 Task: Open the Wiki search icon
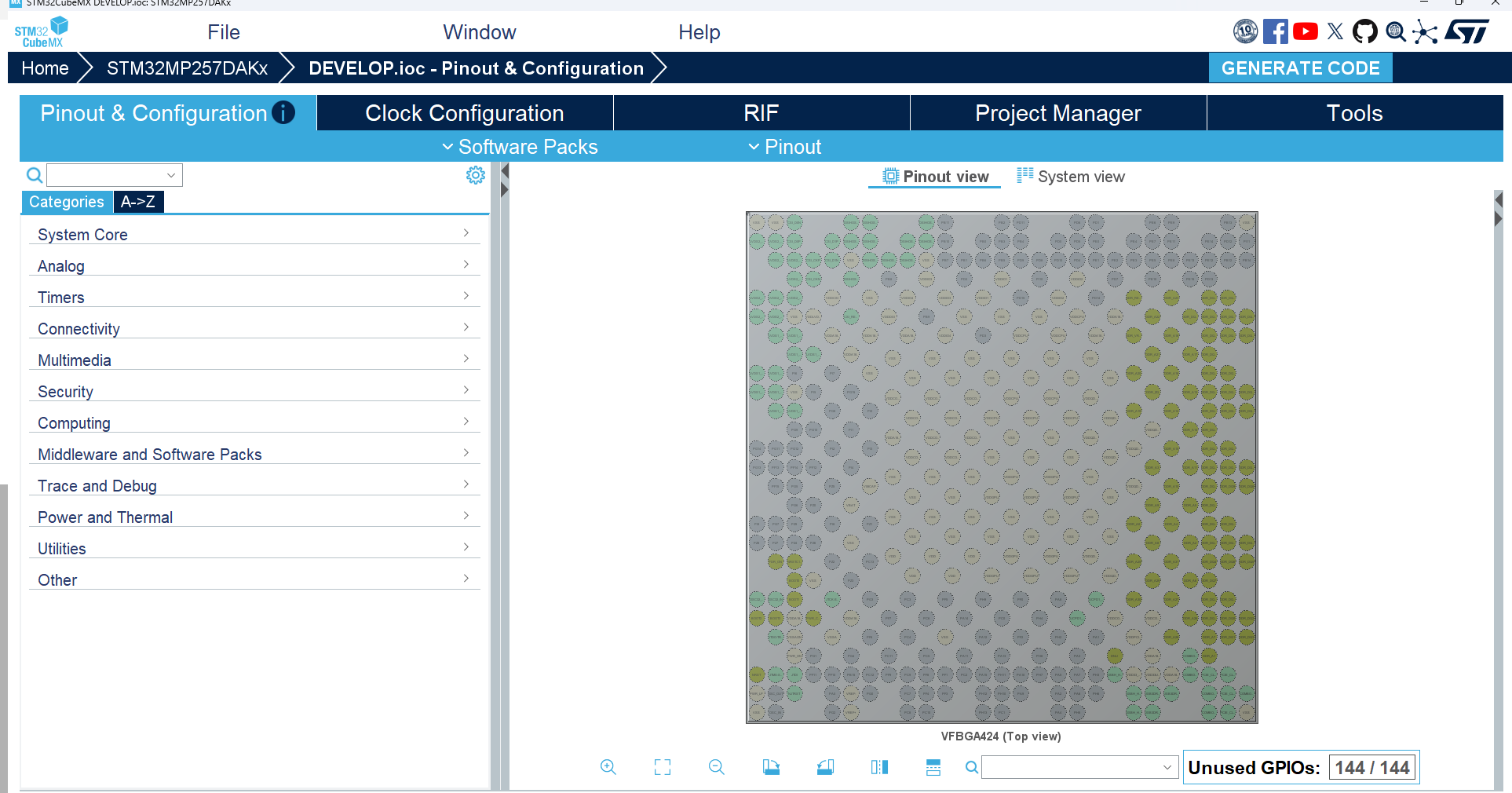(1395, 31)
